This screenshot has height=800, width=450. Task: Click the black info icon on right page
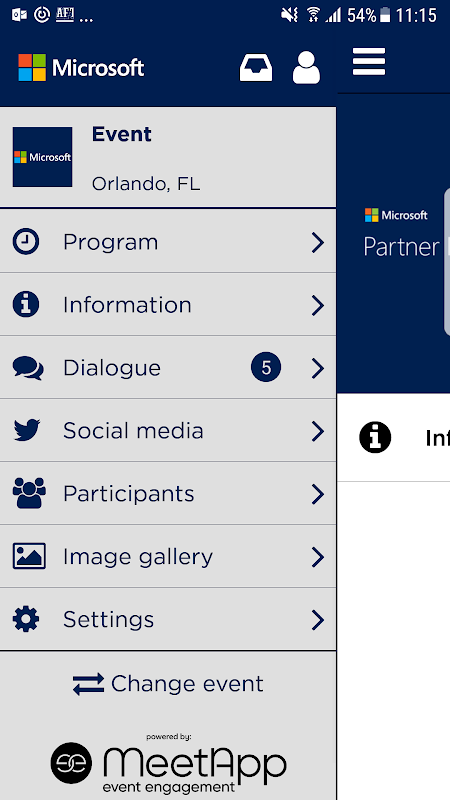coord(375,437)
